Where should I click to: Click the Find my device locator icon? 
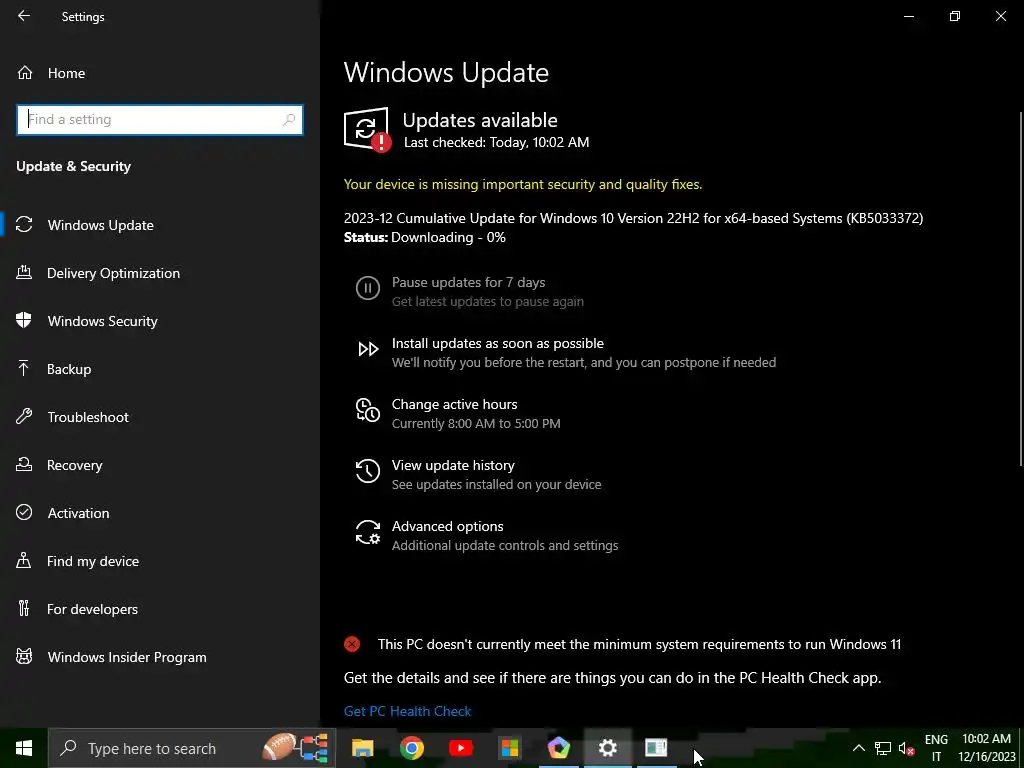24,560
